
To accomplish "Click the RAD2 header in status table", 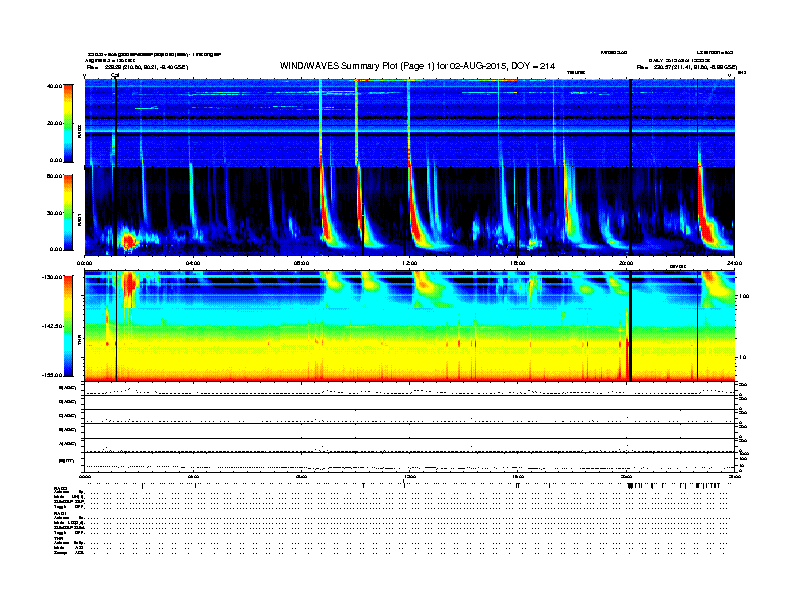I will coord(61,489).
